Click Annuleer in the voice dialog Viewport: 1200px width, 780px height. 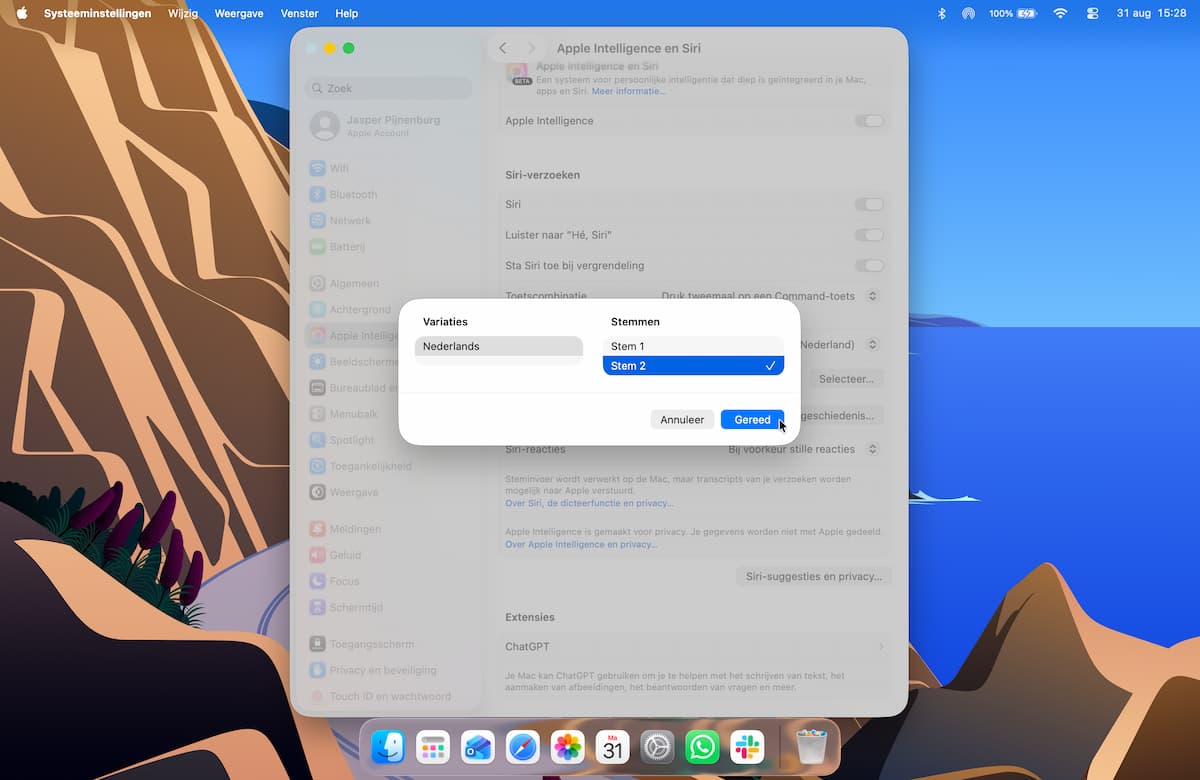click(x=682, y=420)
